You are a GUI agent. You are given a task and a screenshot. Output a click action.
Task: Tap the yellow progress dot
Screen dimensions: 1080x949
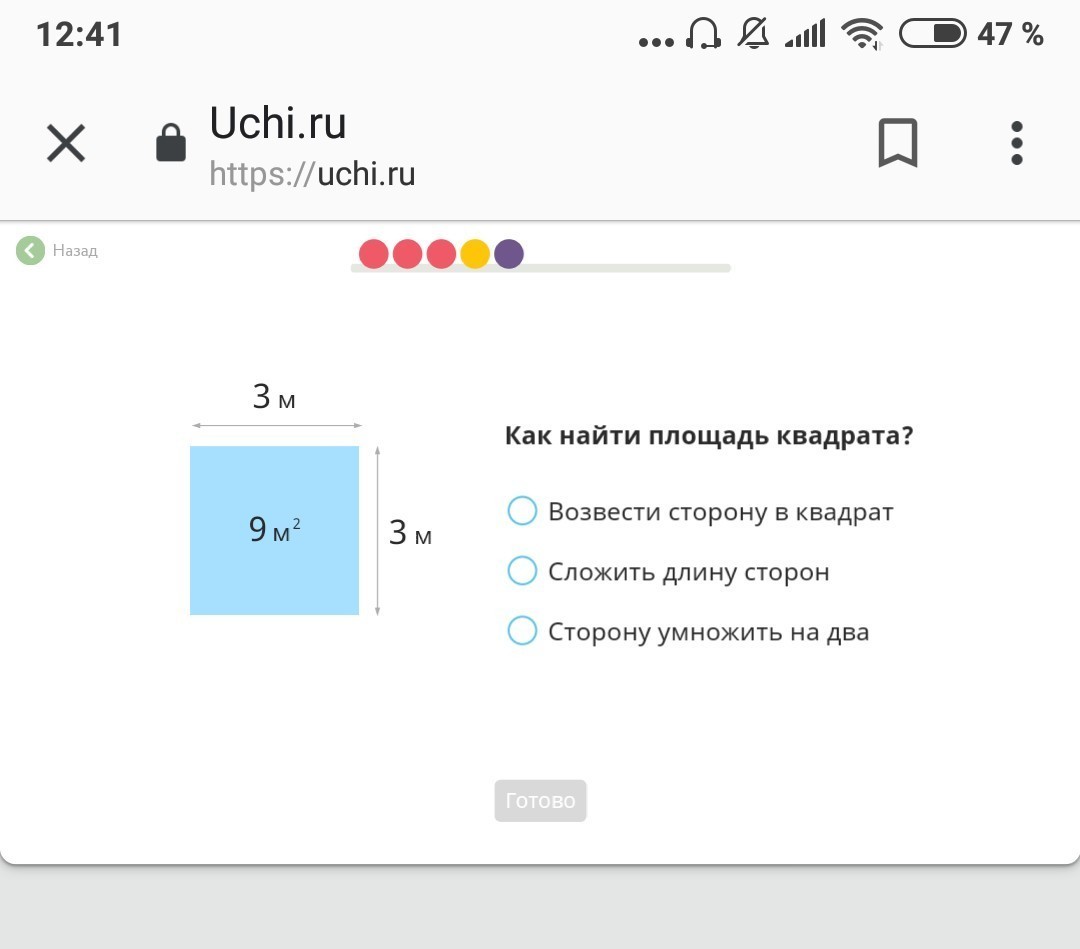(x=475, y=253)
